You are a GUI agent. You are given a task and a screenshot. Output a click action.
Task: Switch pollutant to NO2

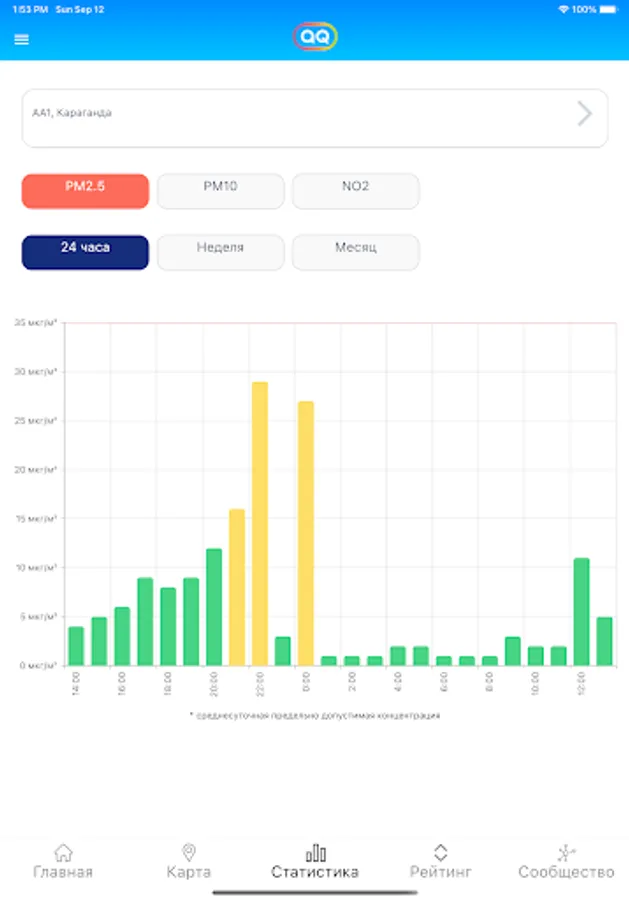[x=356, y=191]
